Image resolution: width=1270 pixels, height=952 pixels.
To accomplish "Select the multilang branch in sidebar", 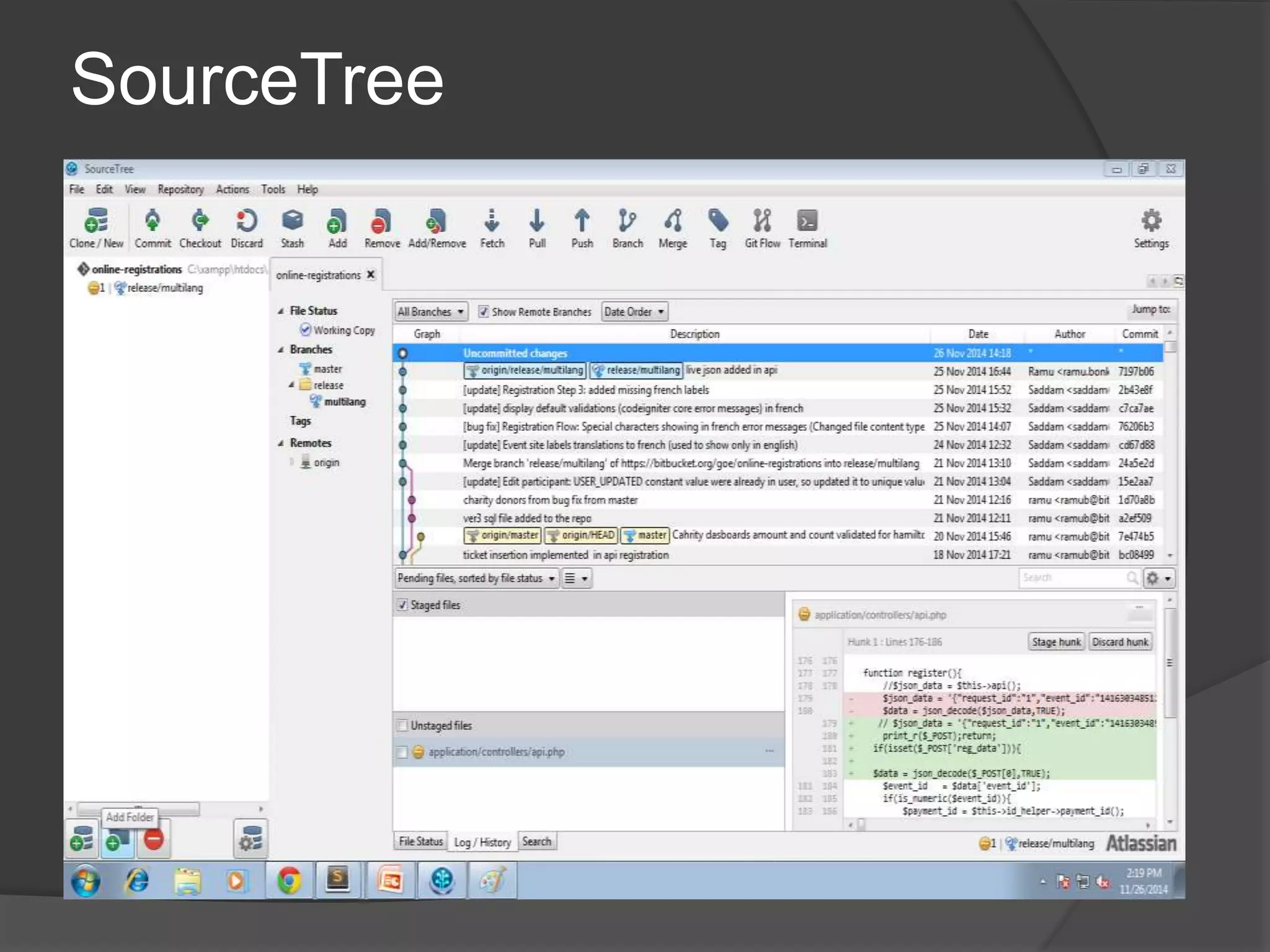I will pos(337,402).
